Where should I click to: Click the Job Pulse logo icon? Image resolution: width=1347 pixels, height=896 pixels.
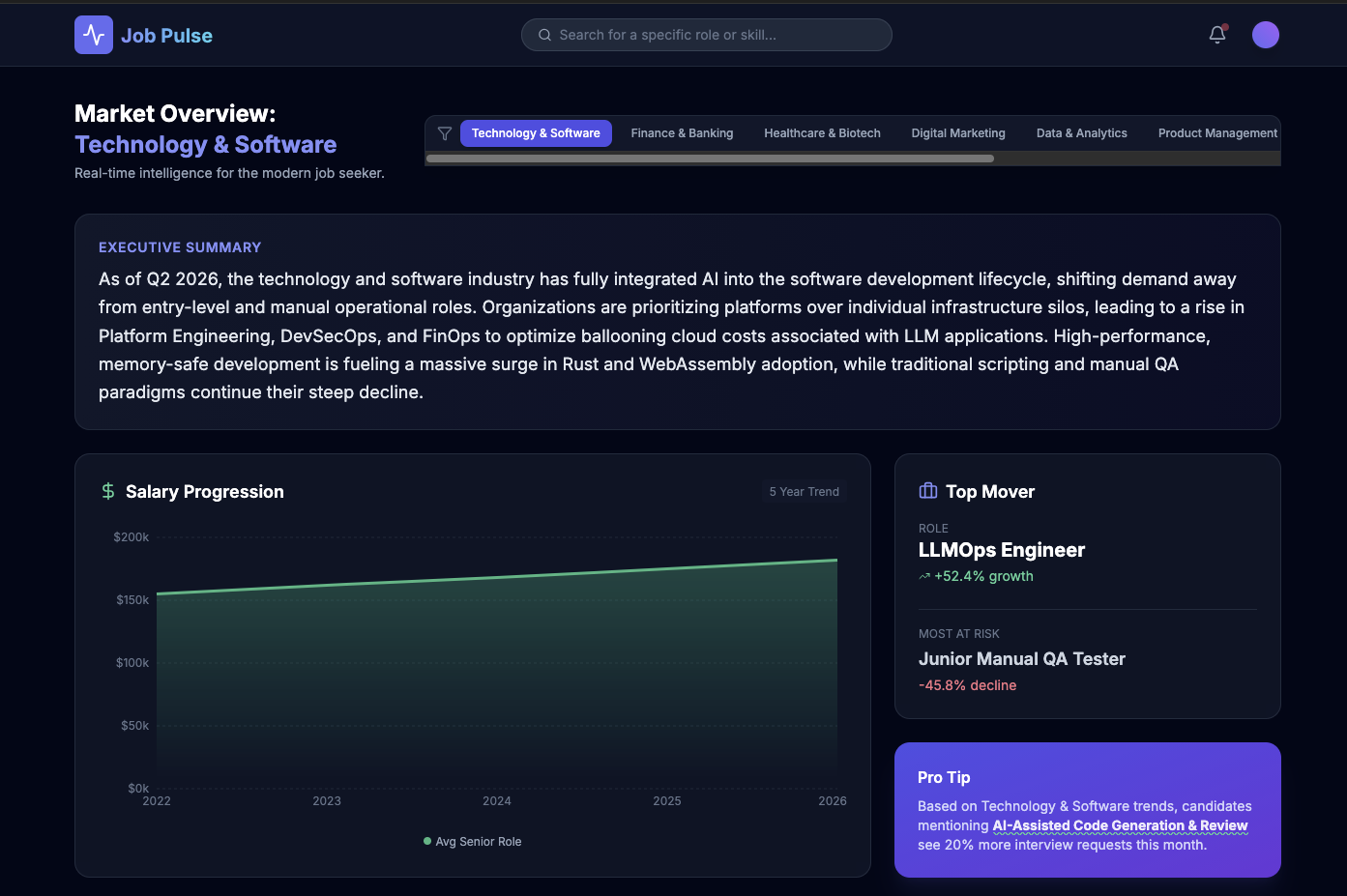pos(94,35)
